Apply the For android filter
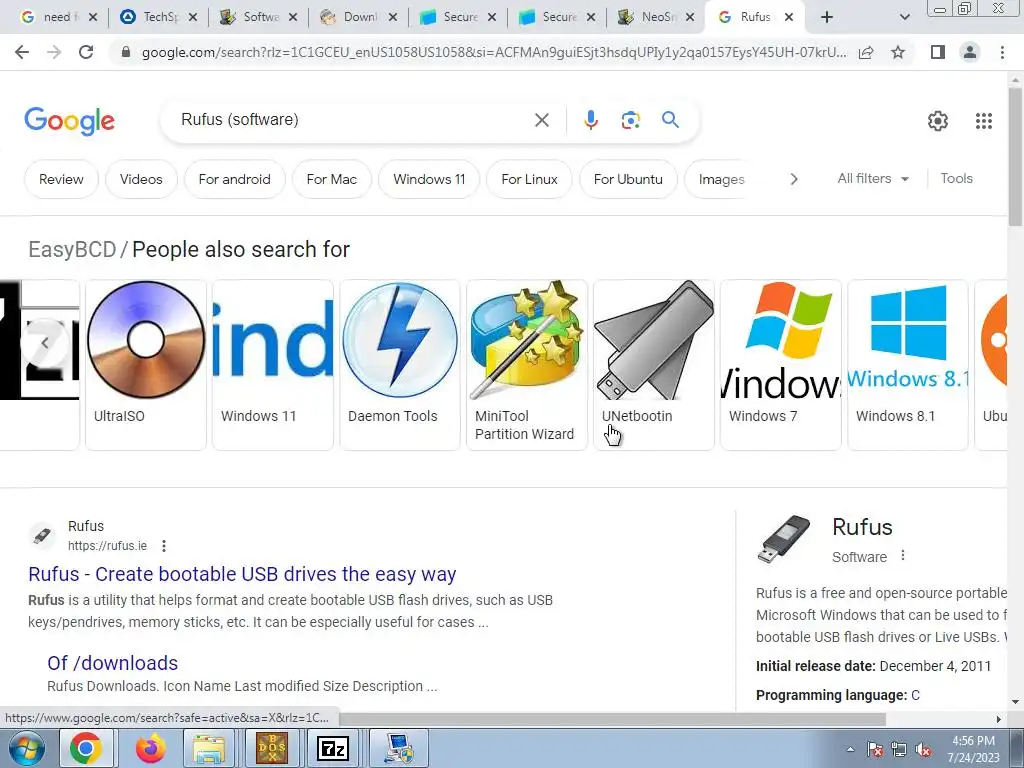Image resolution: width=1024 pixels, height=768 pixels. click(x=234, y=179)
